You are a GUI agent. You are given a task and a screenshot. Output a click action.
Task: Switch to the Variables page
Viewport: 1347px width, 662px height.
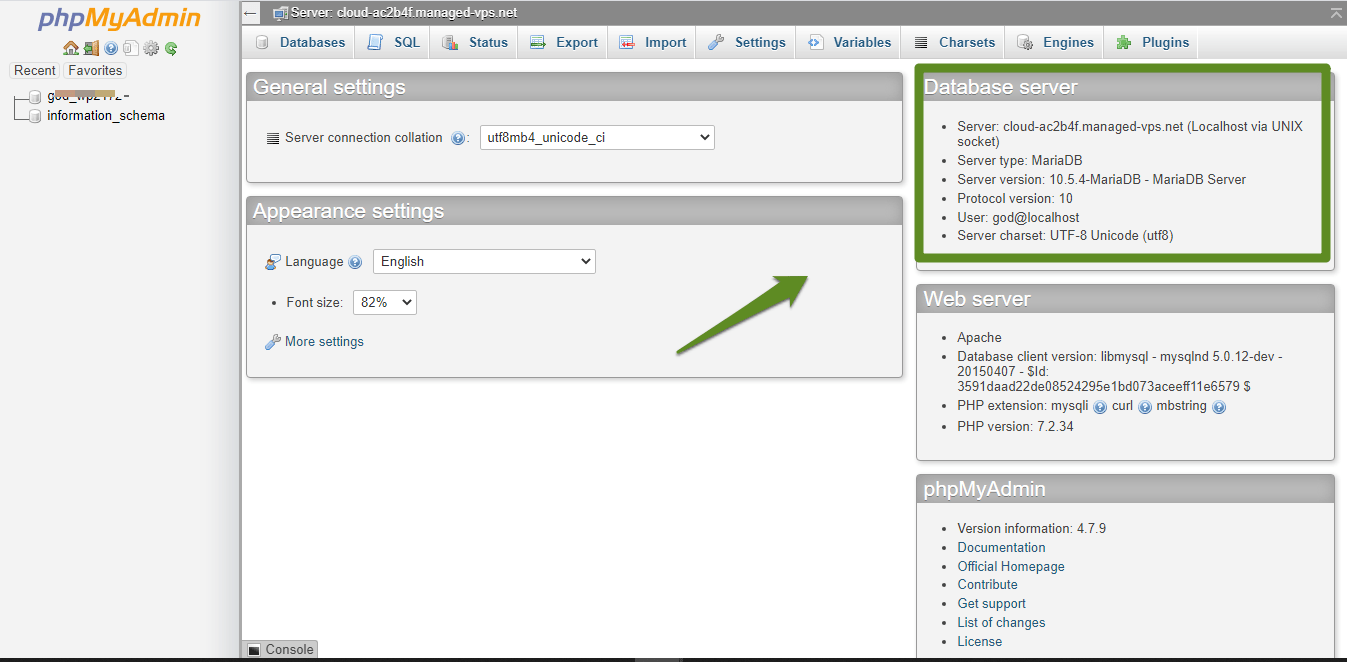click(847, 42)
